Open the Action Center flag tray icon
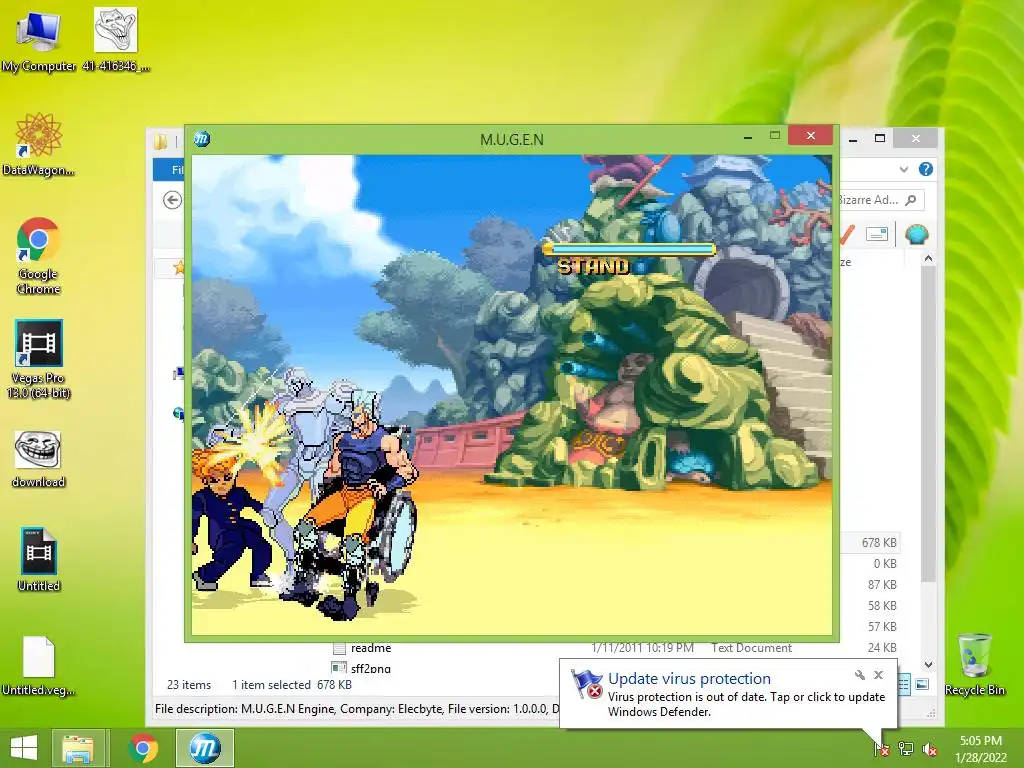This screenshot has width=1024, height=768. [x=882, y=748]
